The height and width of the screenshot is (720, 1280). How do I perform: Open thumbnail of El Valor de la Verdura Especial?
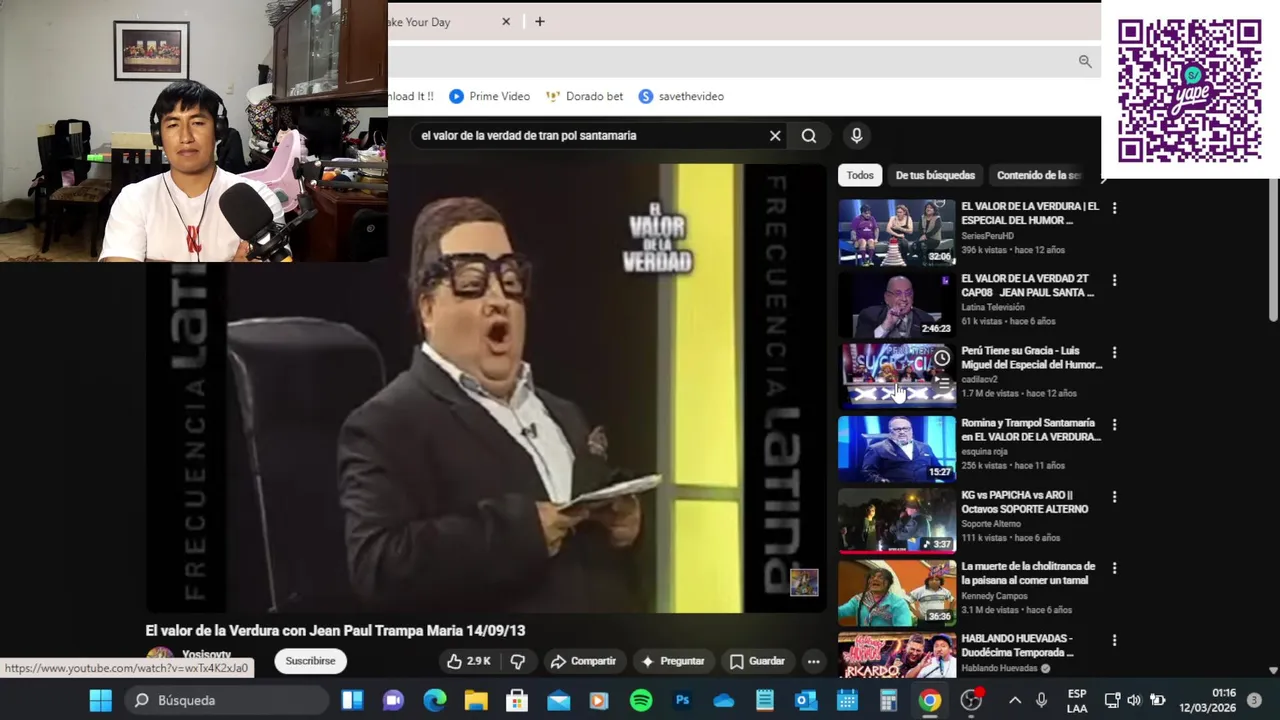click(897, 232)
